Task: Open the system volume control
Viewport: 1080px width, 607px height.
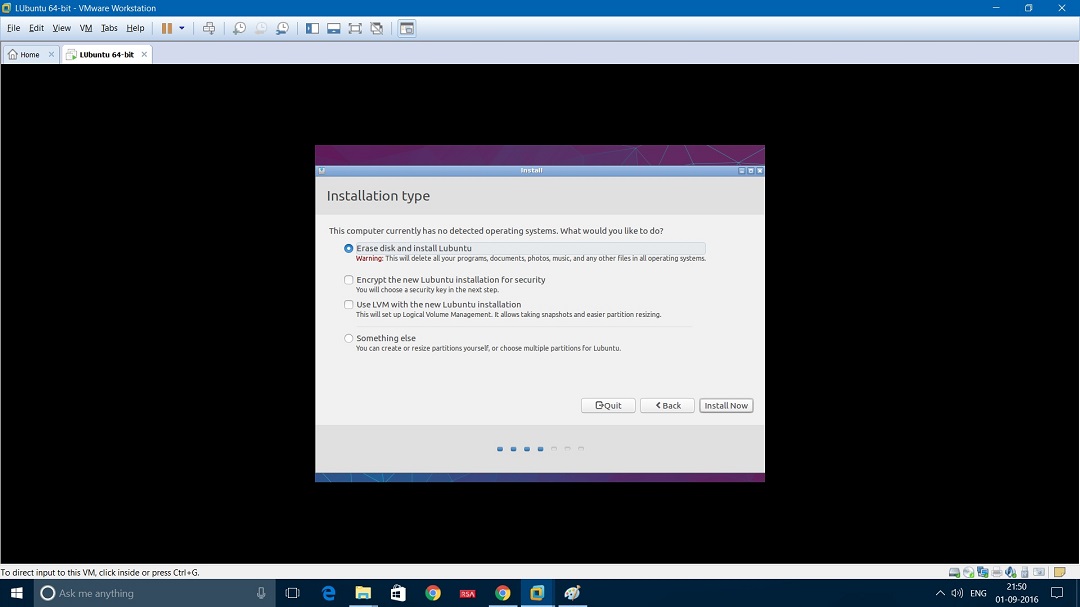Action: (x=957, y=593)
